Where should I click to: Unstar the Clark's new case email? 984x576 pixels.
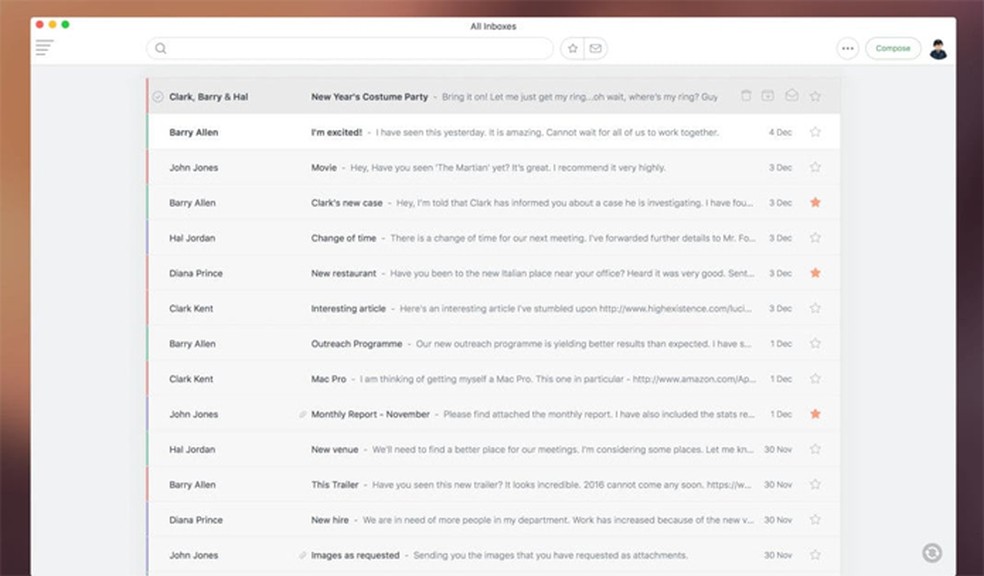[x=815, y=202]
